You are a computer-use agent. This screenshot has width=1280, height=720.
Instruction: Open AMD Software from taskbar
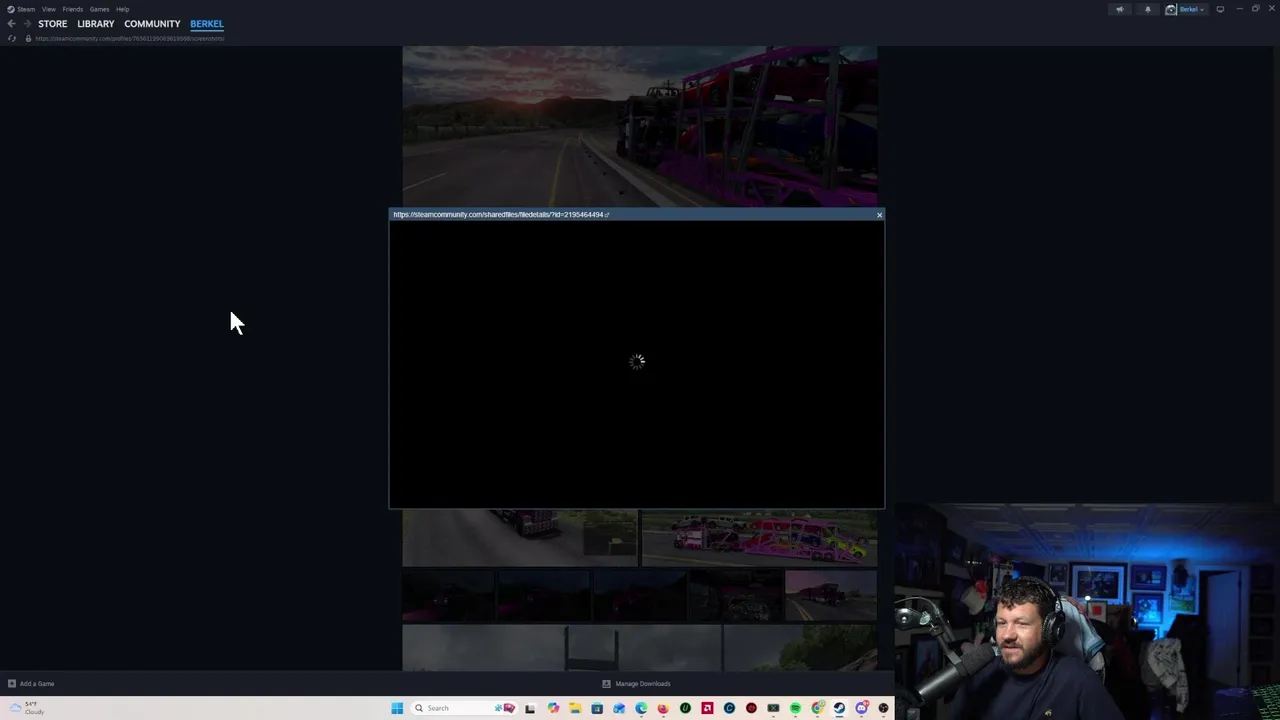pyautogui.click(x=707, y=708)
